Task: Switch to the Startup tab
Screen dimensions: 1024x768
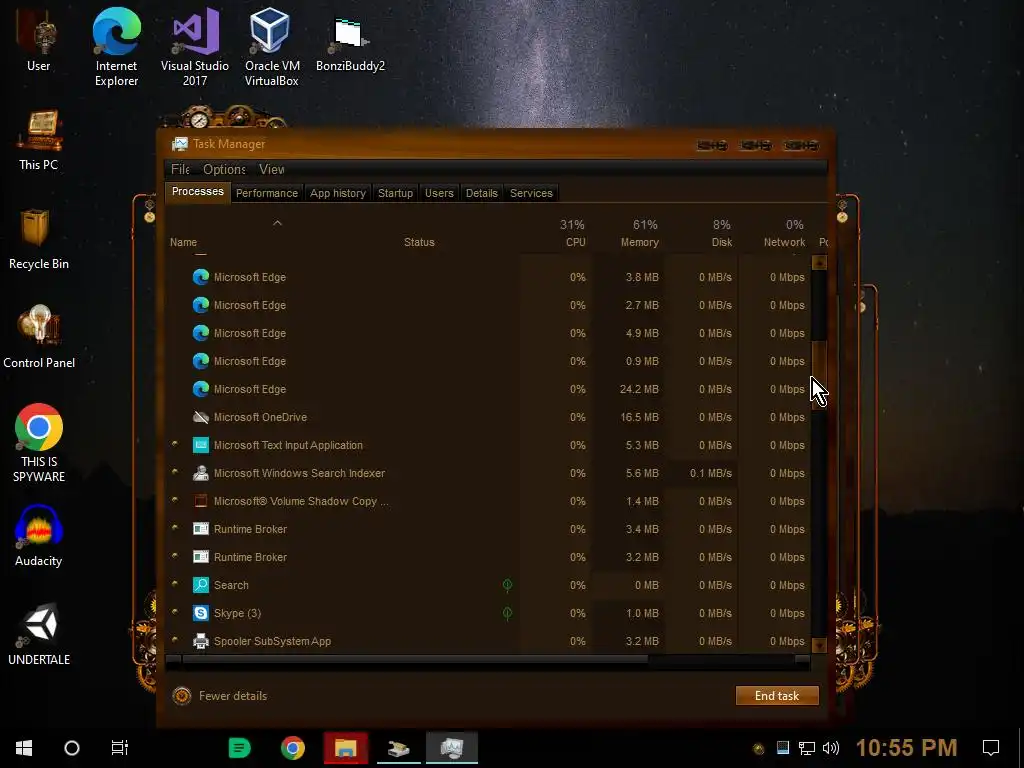Action: [395, 193]
